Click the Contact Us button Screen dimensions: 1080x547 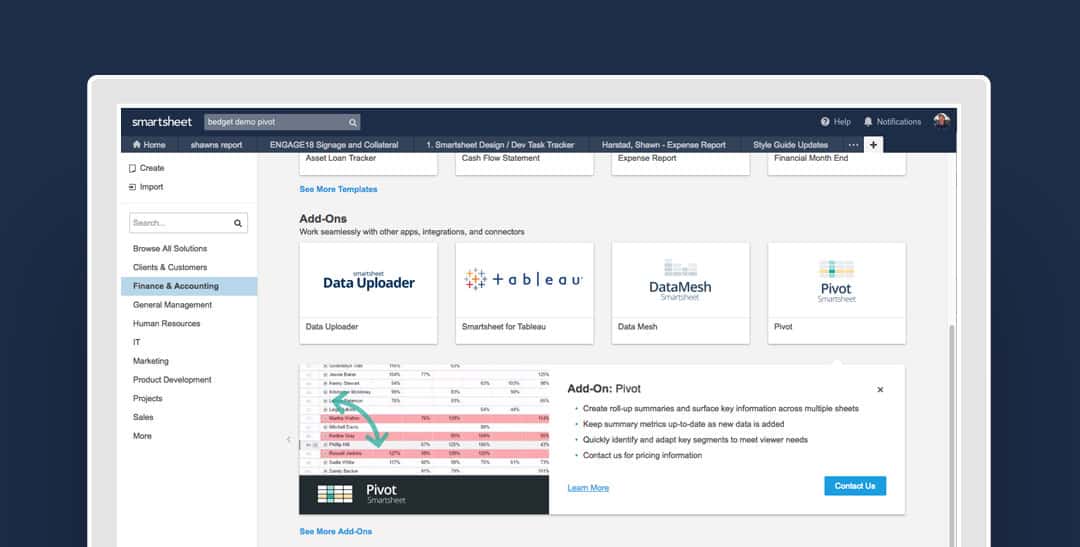click(x=855, y=486)
